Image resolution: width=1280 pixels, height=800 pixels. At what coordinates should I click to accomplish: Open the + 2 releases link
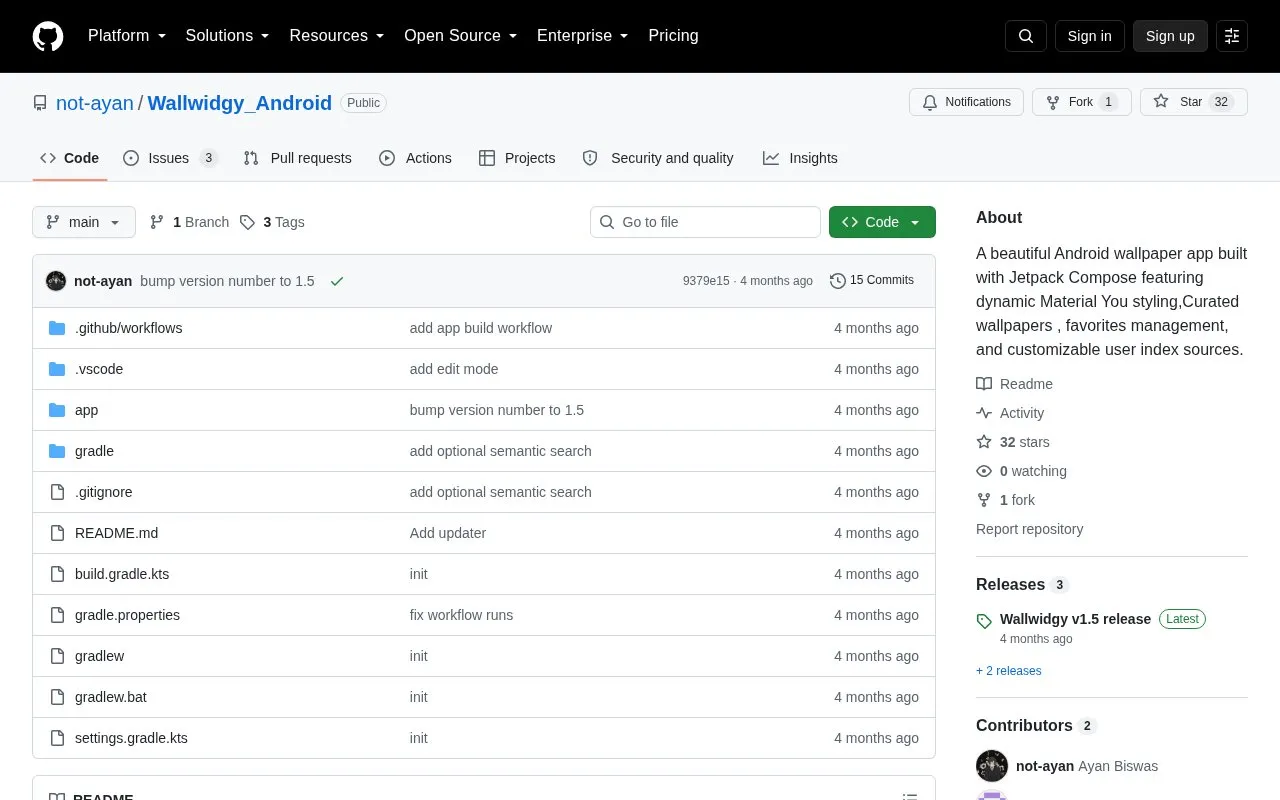1009,671
